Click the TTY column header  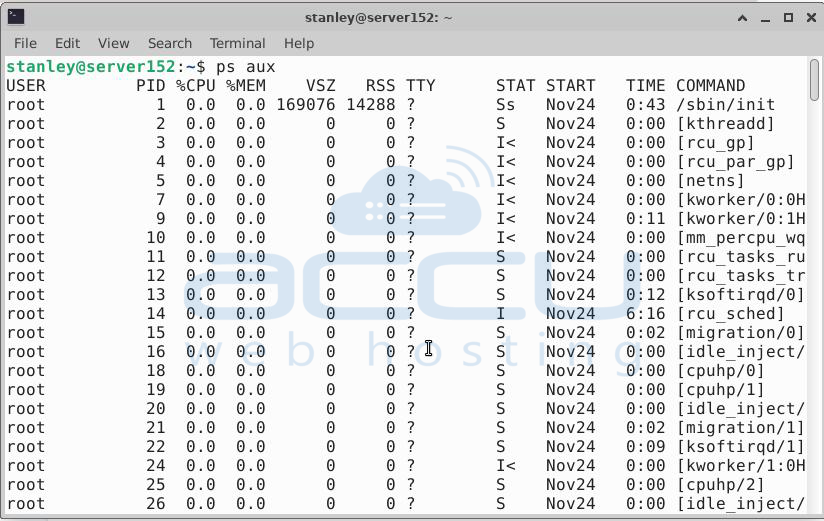click(420, 86)
